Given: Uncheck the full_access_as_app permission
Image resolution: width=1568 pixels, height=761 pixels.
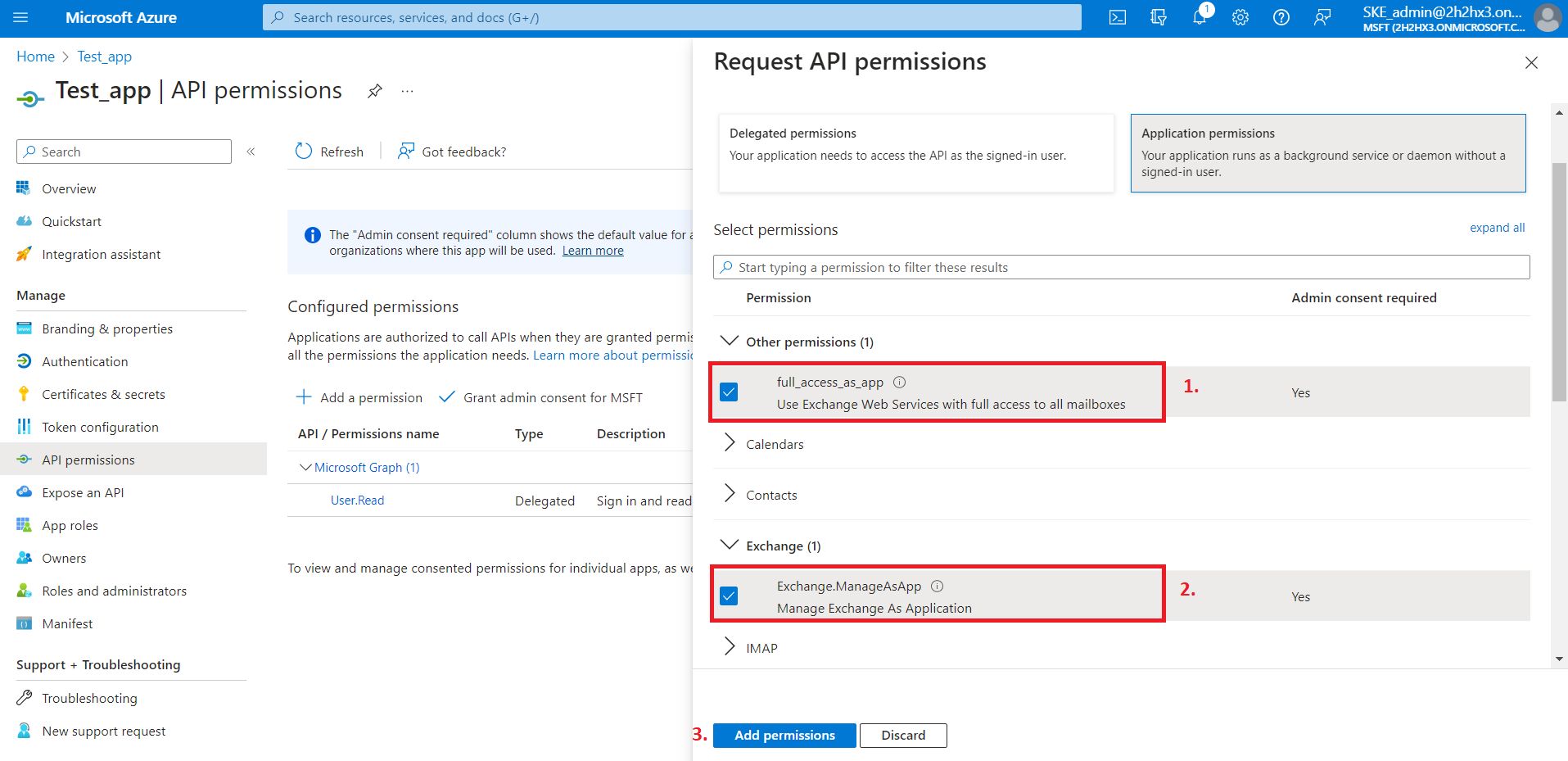Looking at the screenshot, I should coord(729,392).
